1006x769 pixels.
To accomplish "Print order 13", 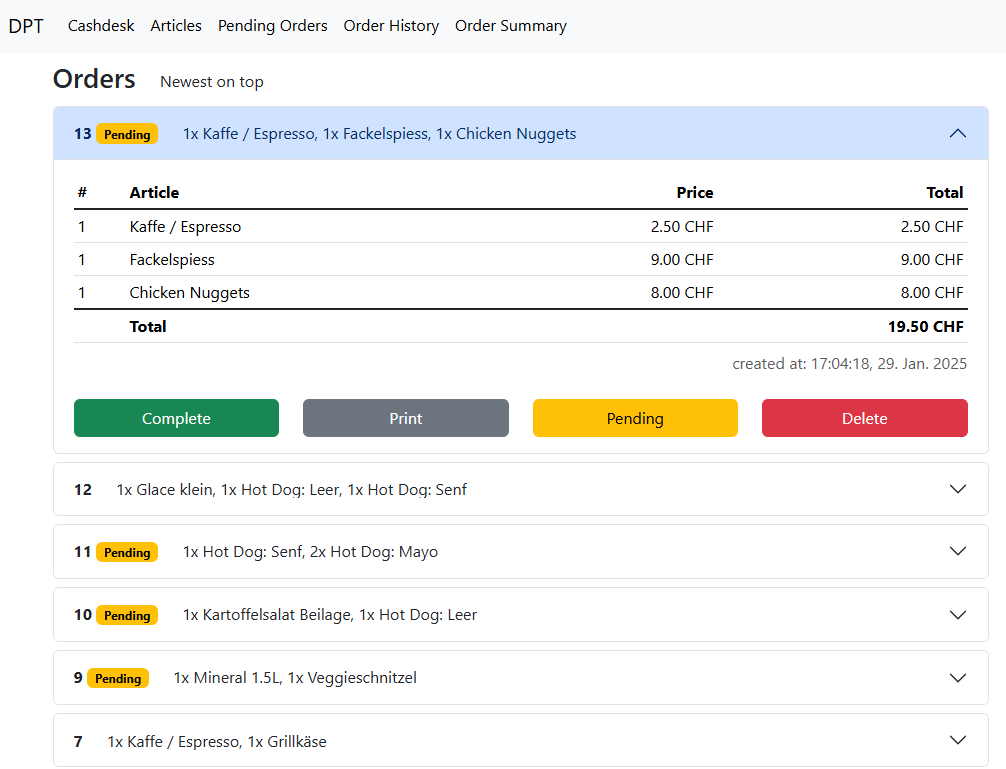I will 405,418.
